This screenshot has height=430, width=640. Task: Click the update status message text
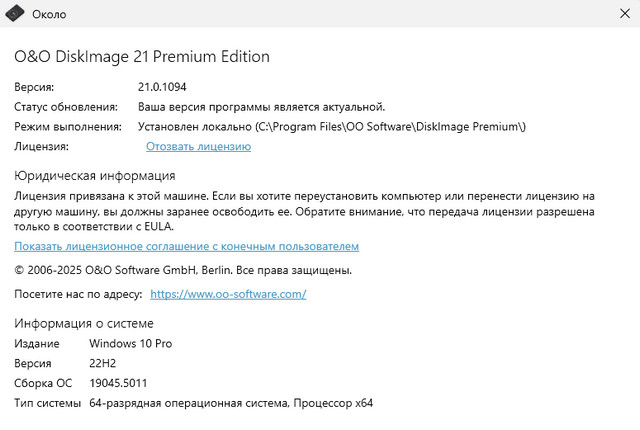point(261,107)
